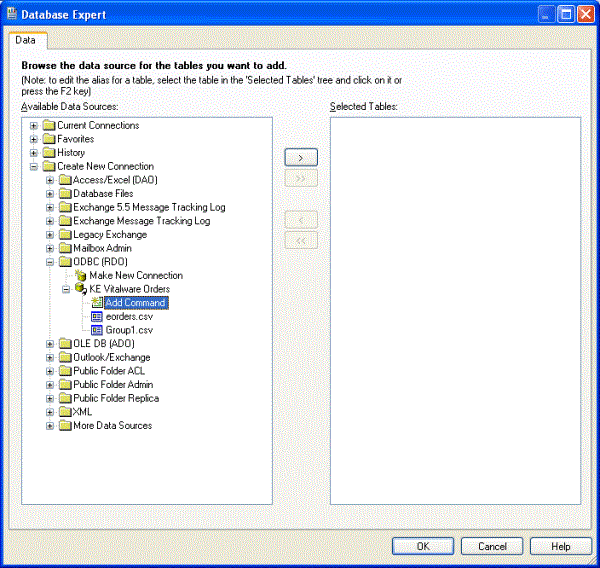This screenshot has height=568, width=600.
Task: Click the Cancel button
Action: click(492, 546)
